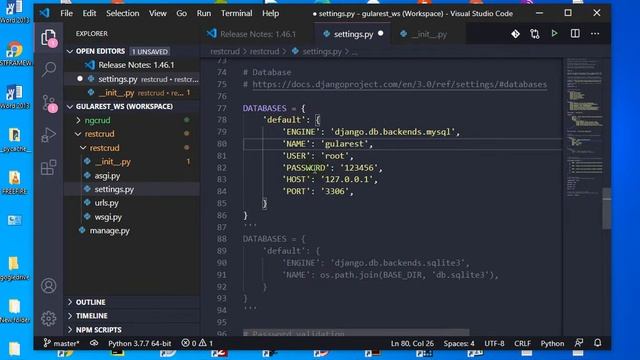
Task: Select settings.py entry in Open Editors
Action: tap(131, 79)
